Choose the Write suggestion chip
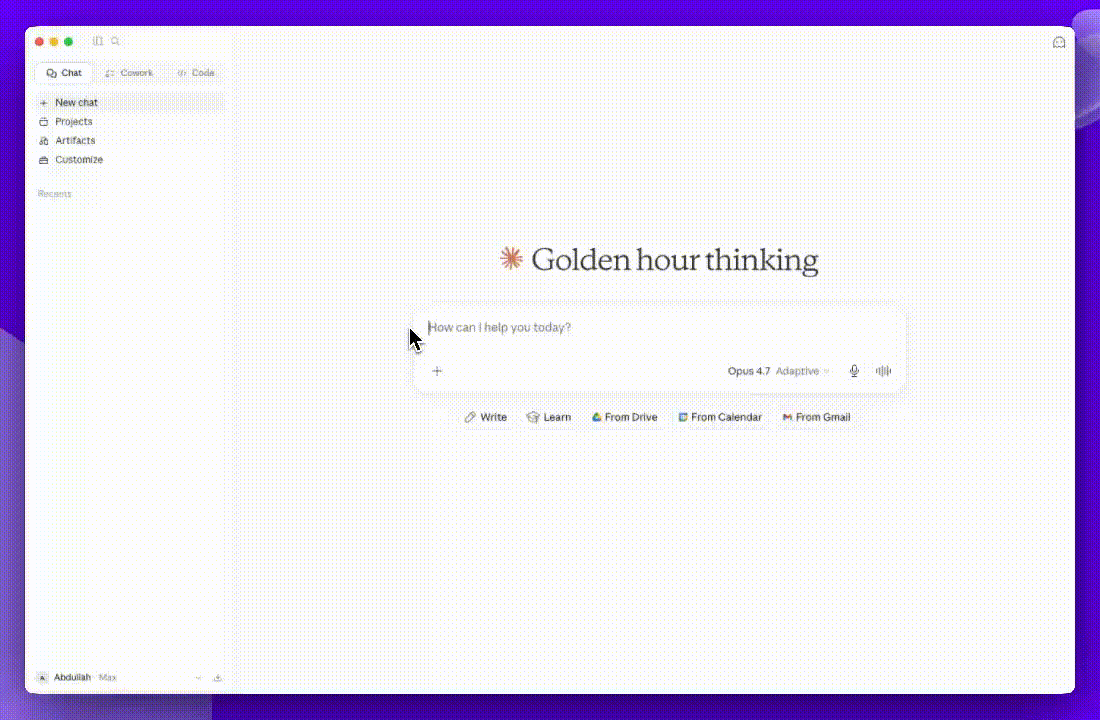This screenshot has width=1100, height=720. (485, 418)
